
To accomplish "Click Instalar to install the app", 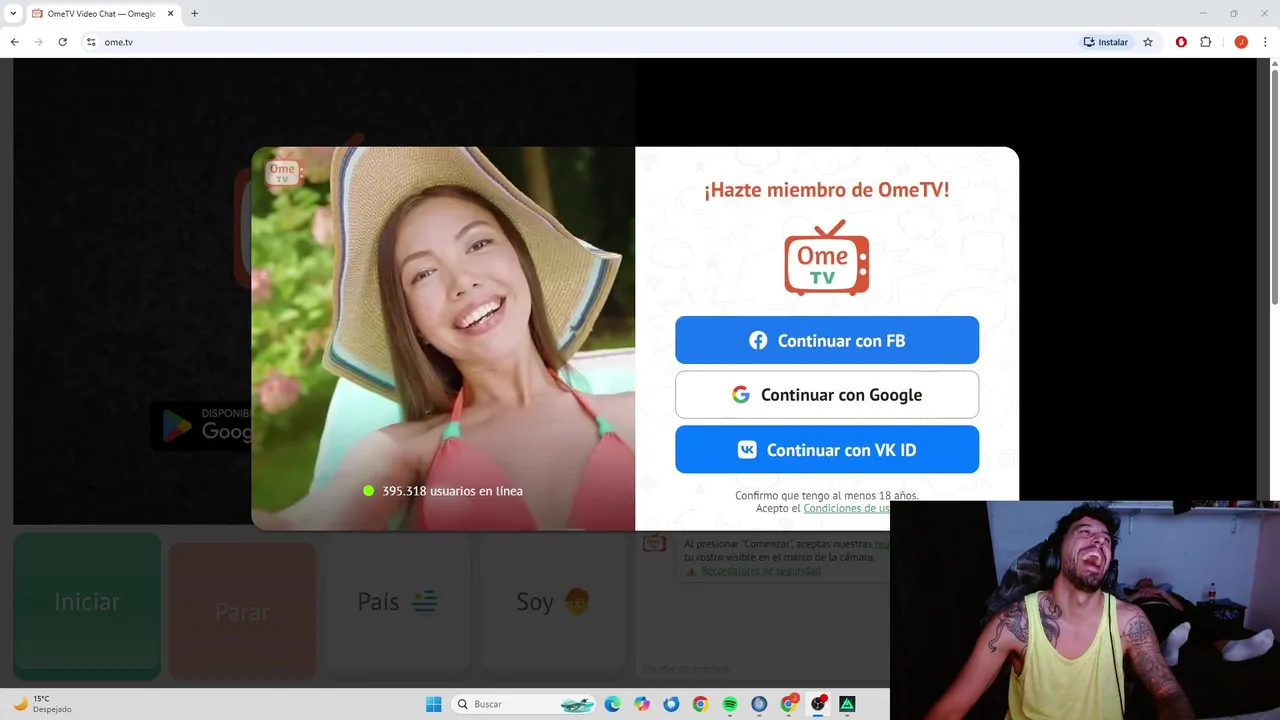I will click(1105, 42).
